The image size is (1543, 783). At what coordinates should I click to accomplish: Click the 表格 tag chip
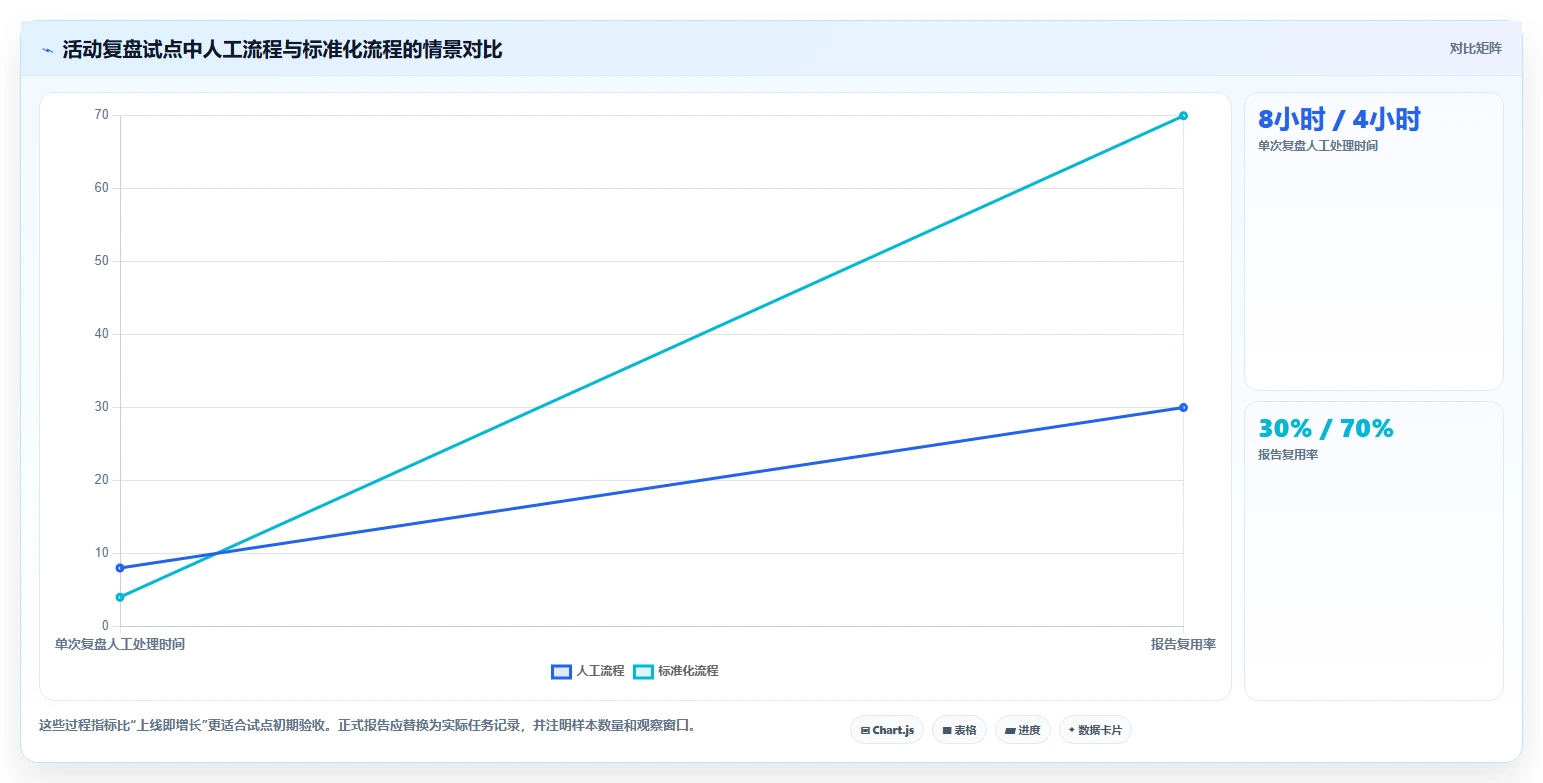pyautogui.click(x=959, y=730)
